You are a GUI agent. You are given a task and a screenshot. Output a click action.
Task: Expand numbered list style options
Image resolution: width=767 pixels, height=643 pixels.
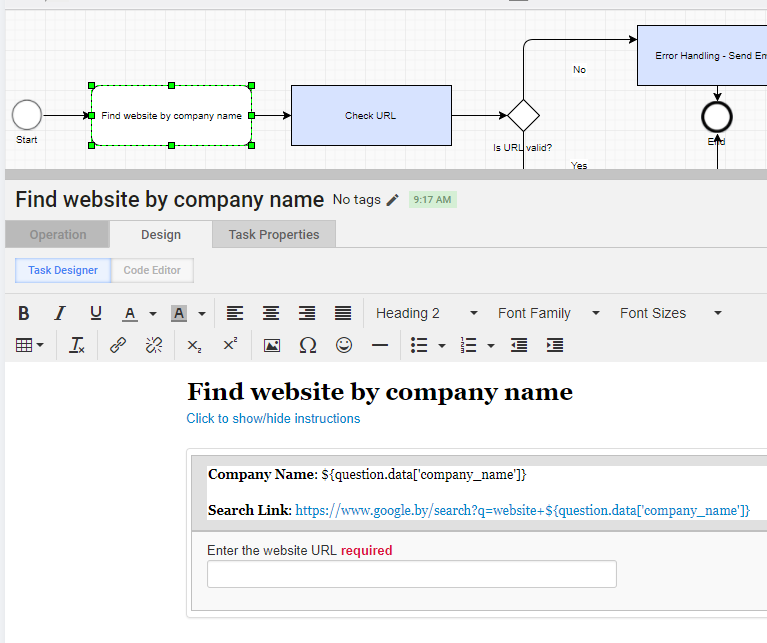491,346
